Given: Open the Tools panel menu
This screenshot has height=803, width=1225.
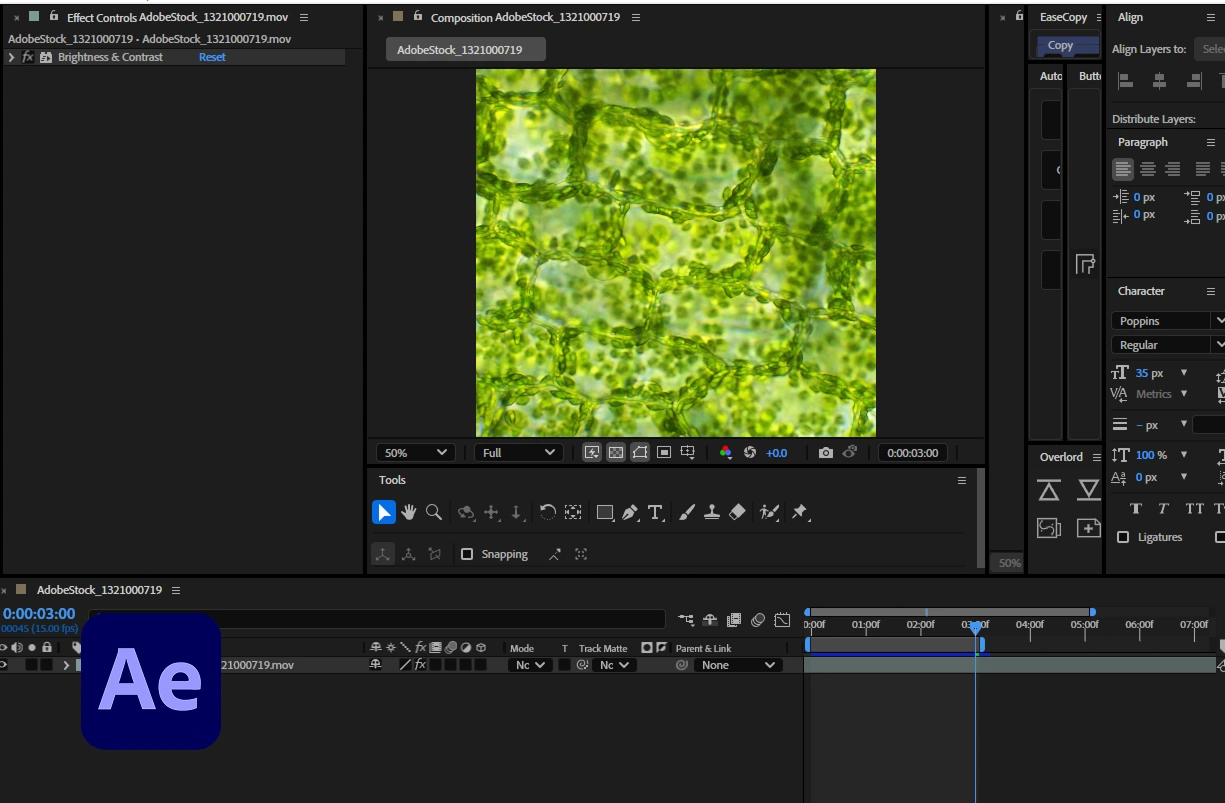Looking at the screenshot, I should pyautogui.click(x=962, y=480).
